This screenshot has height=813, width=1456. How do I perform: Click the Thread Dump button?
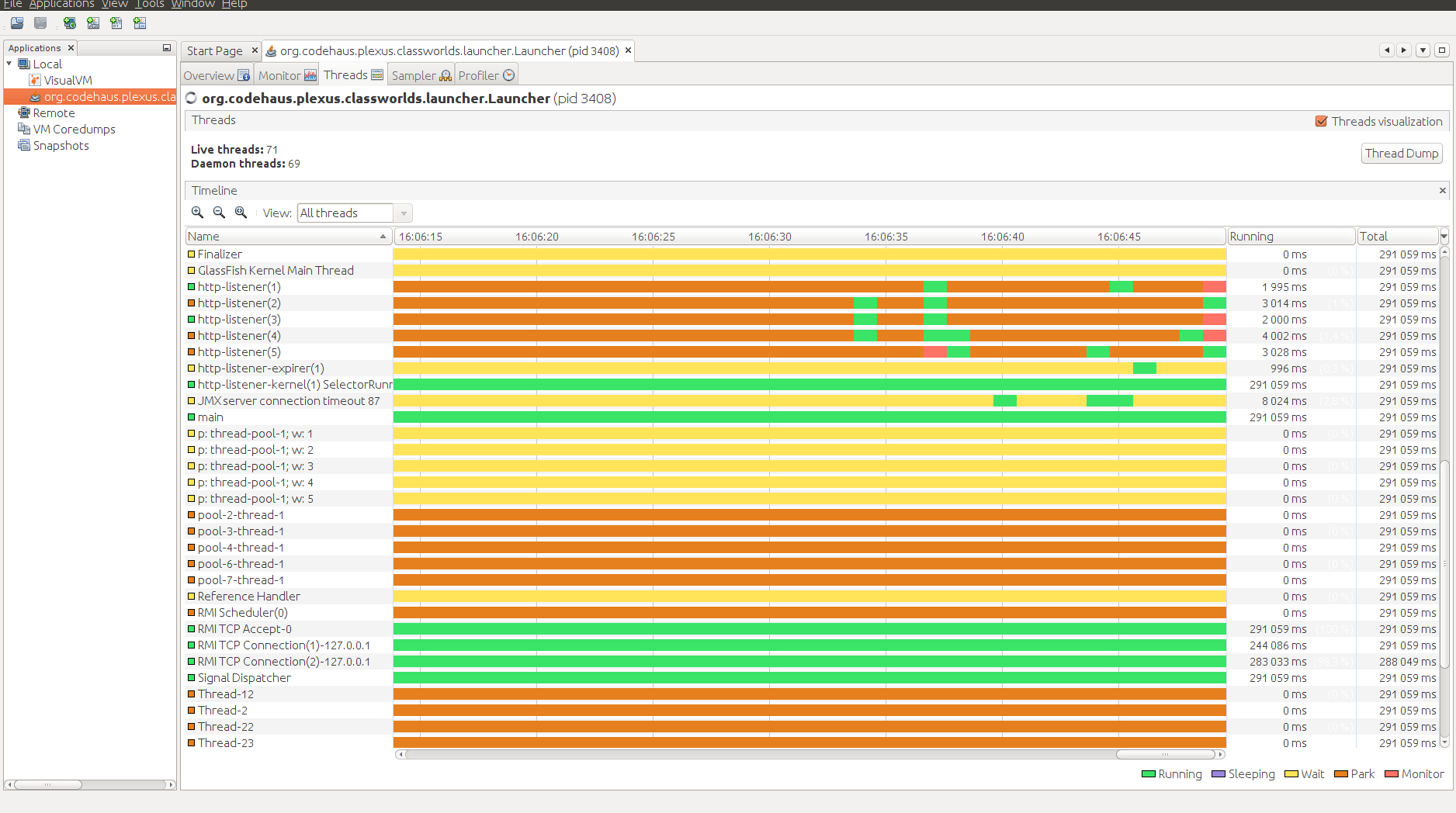[1402, 154]
